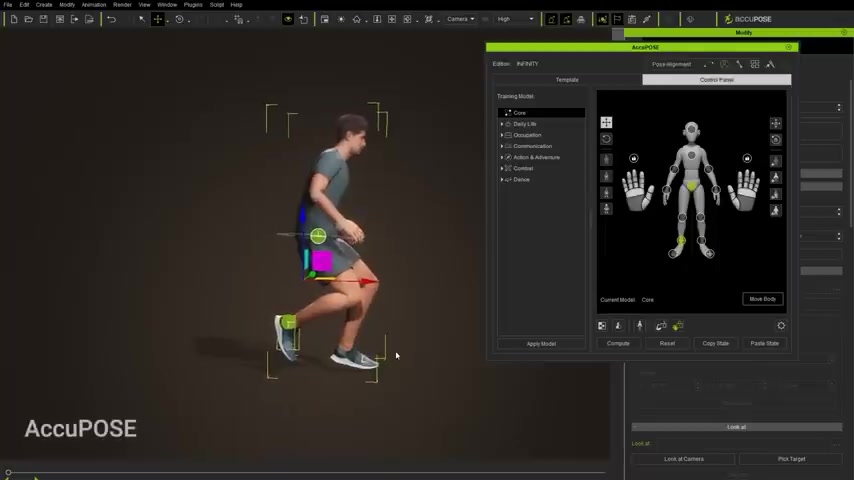Click the move-arrows icon right of dummy
This screenshot has width=854, height=480.
click(x=776, y=124)
